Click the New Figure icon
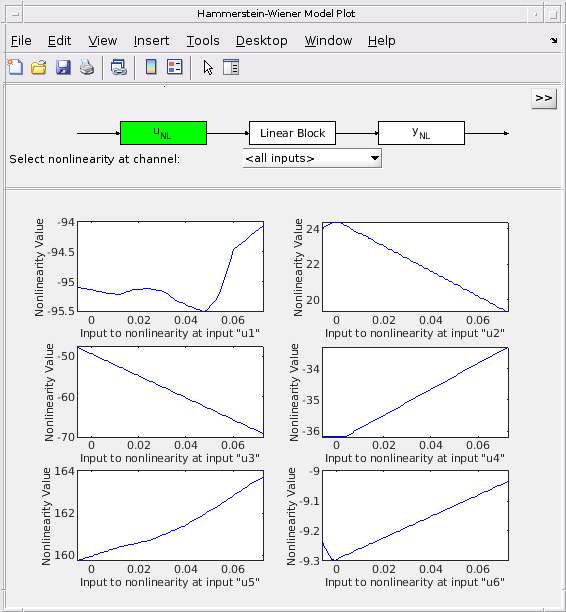The image size is (566, 612). click(16, 67)
